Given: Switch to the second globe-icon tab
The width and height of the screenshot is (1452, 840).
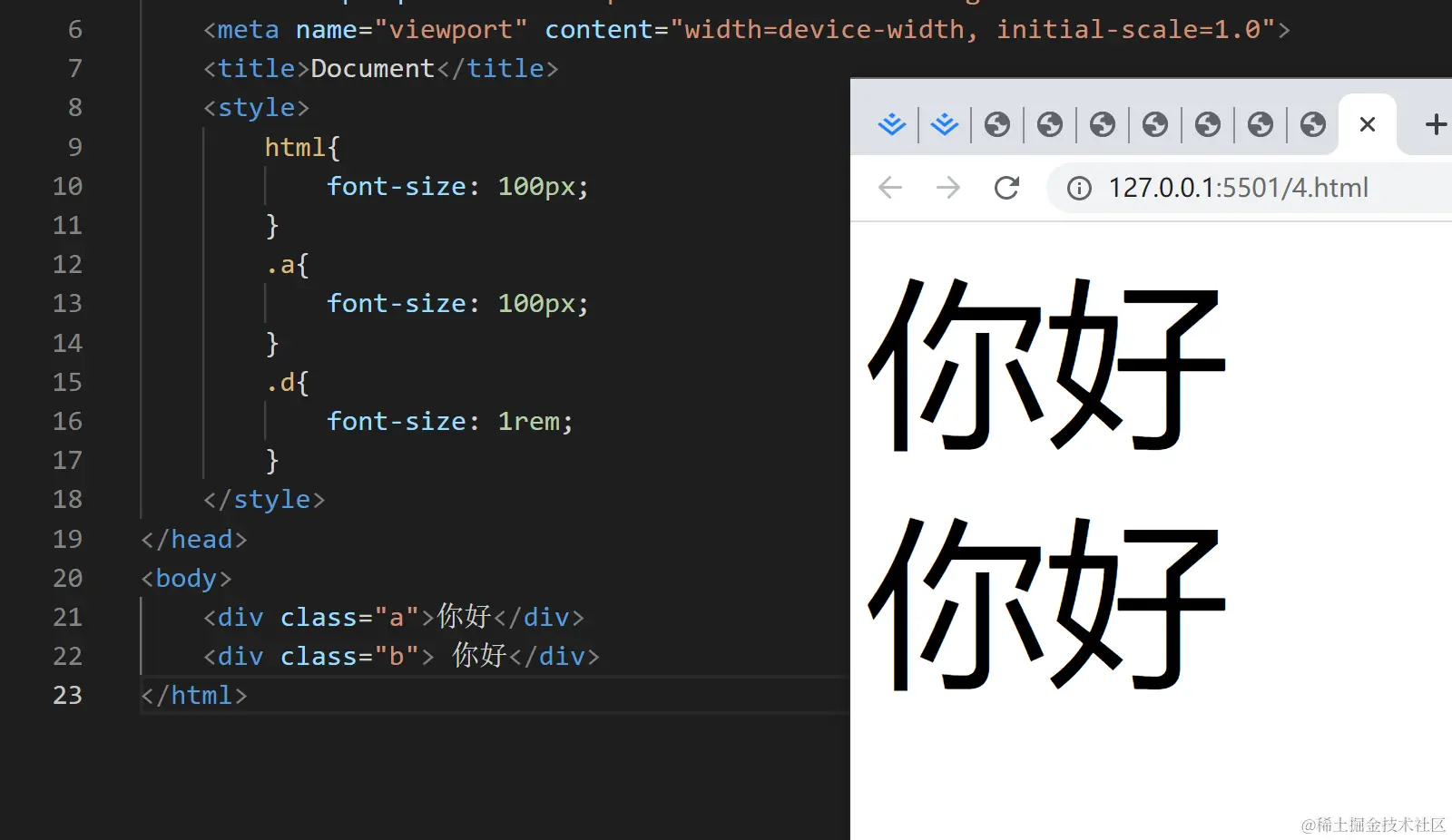Looking at the screenshot, I should click(1050, 124).
